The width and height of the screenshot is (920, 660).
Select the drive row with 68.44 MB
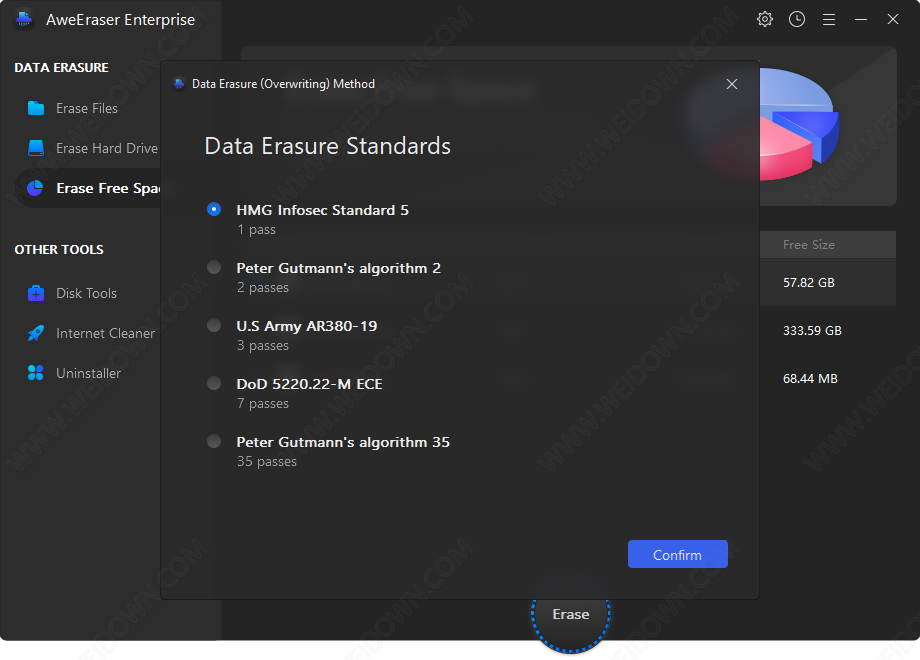click(x=828, y=378)
